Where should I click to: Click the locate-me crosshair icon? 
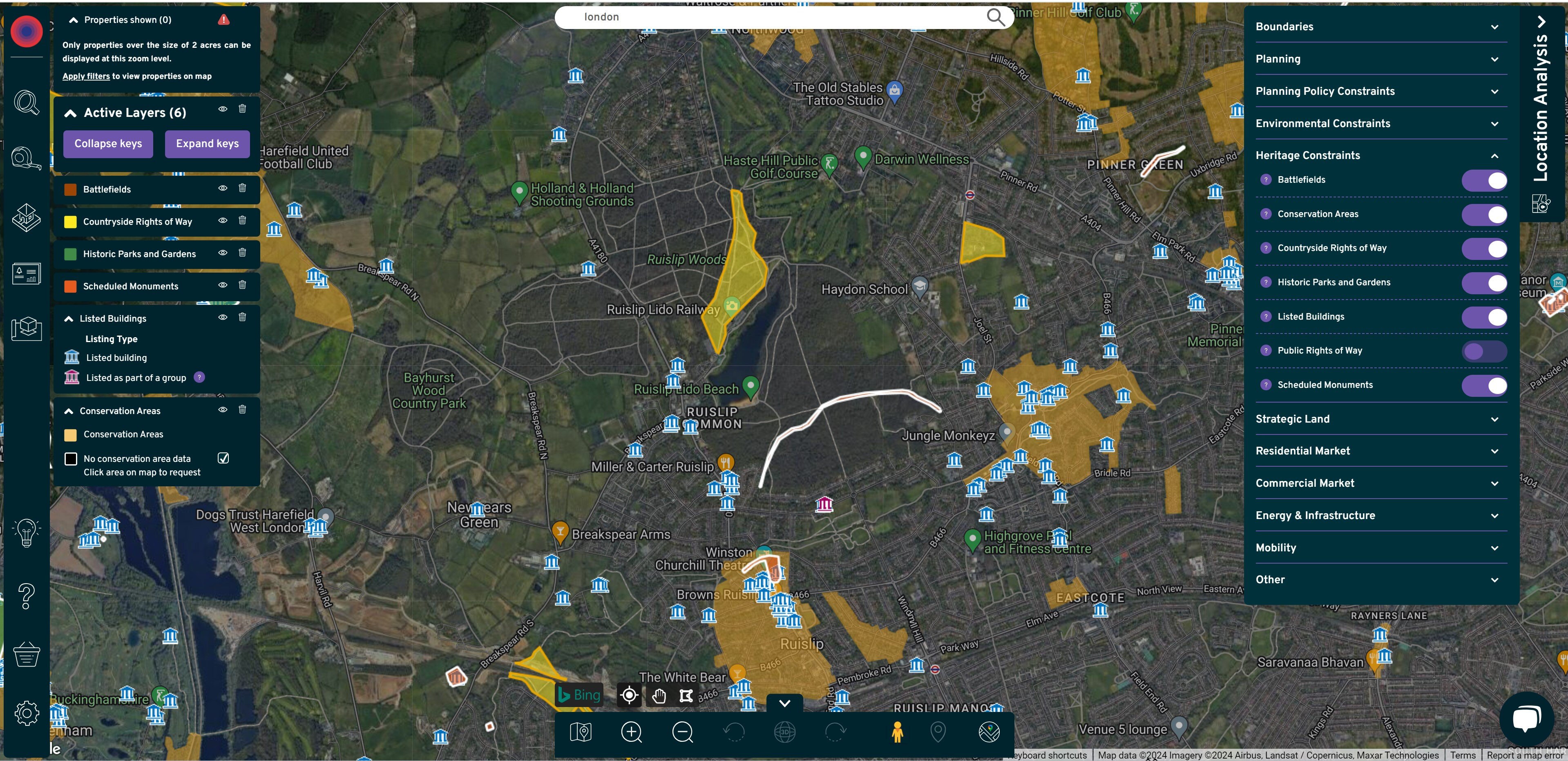(x=630, y=695)
